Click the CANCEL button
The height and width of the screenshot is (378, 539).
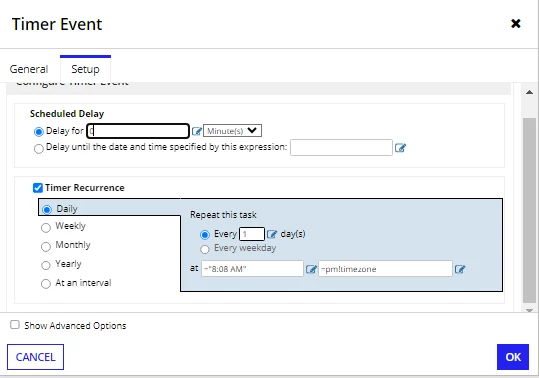pyautogui.click(x=35, y=357)
